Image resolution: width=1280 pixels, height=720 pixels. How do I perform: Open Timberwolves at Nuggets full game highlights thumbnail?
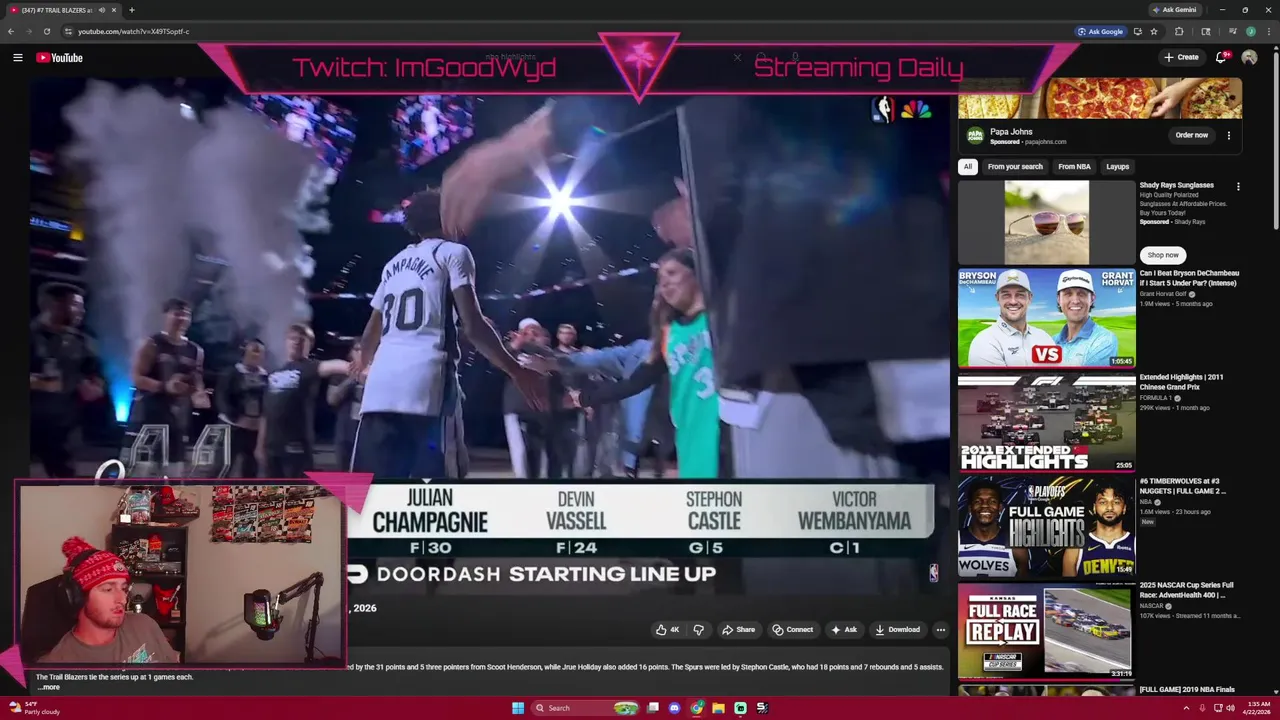[x=1047, y=526]
